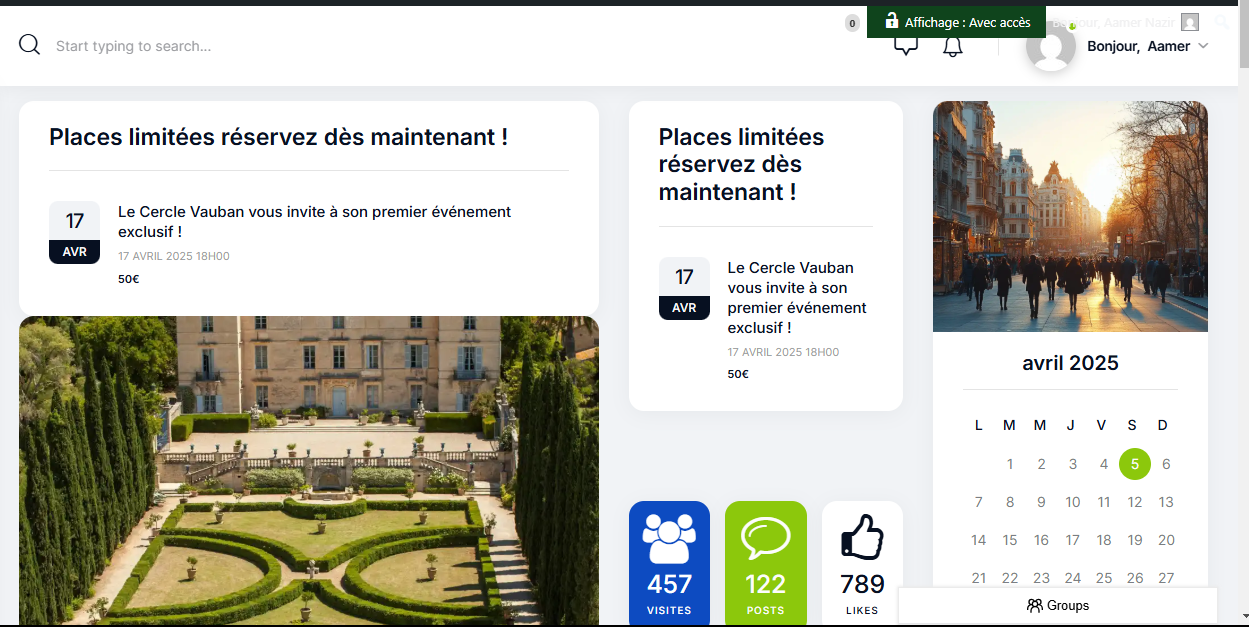Viewport: 1249px width, 627px height.
Task: Select day 6 in the April calendar
Action: (1166, 464)
